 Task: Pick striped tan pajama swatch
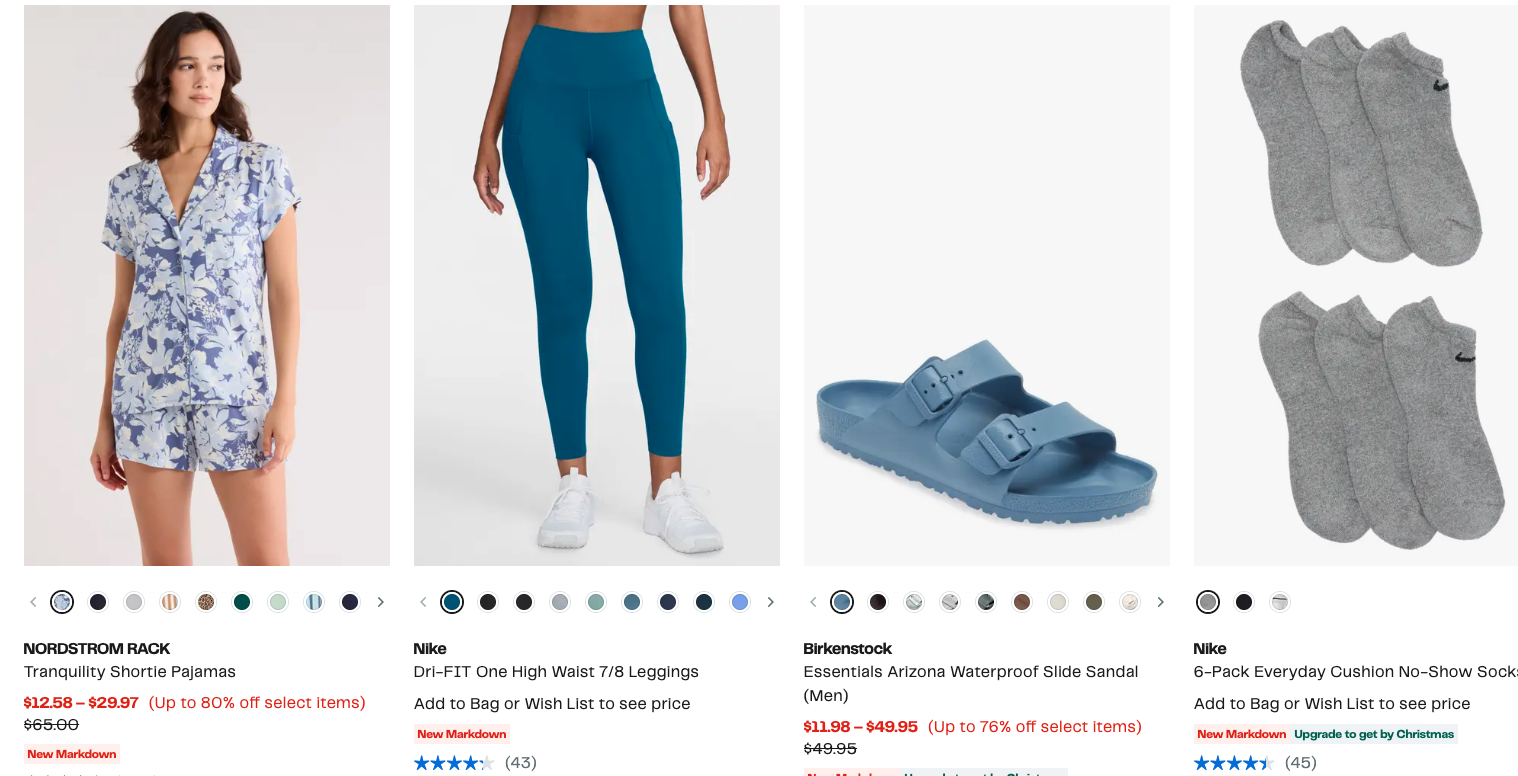pyautogui.click(x=170, y=602)
